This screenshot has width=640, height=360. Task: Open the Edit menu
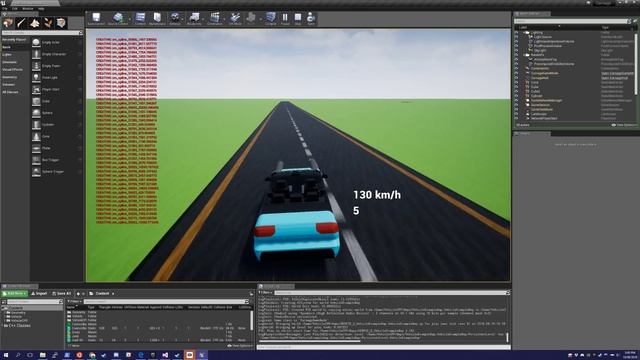(15, 9)
